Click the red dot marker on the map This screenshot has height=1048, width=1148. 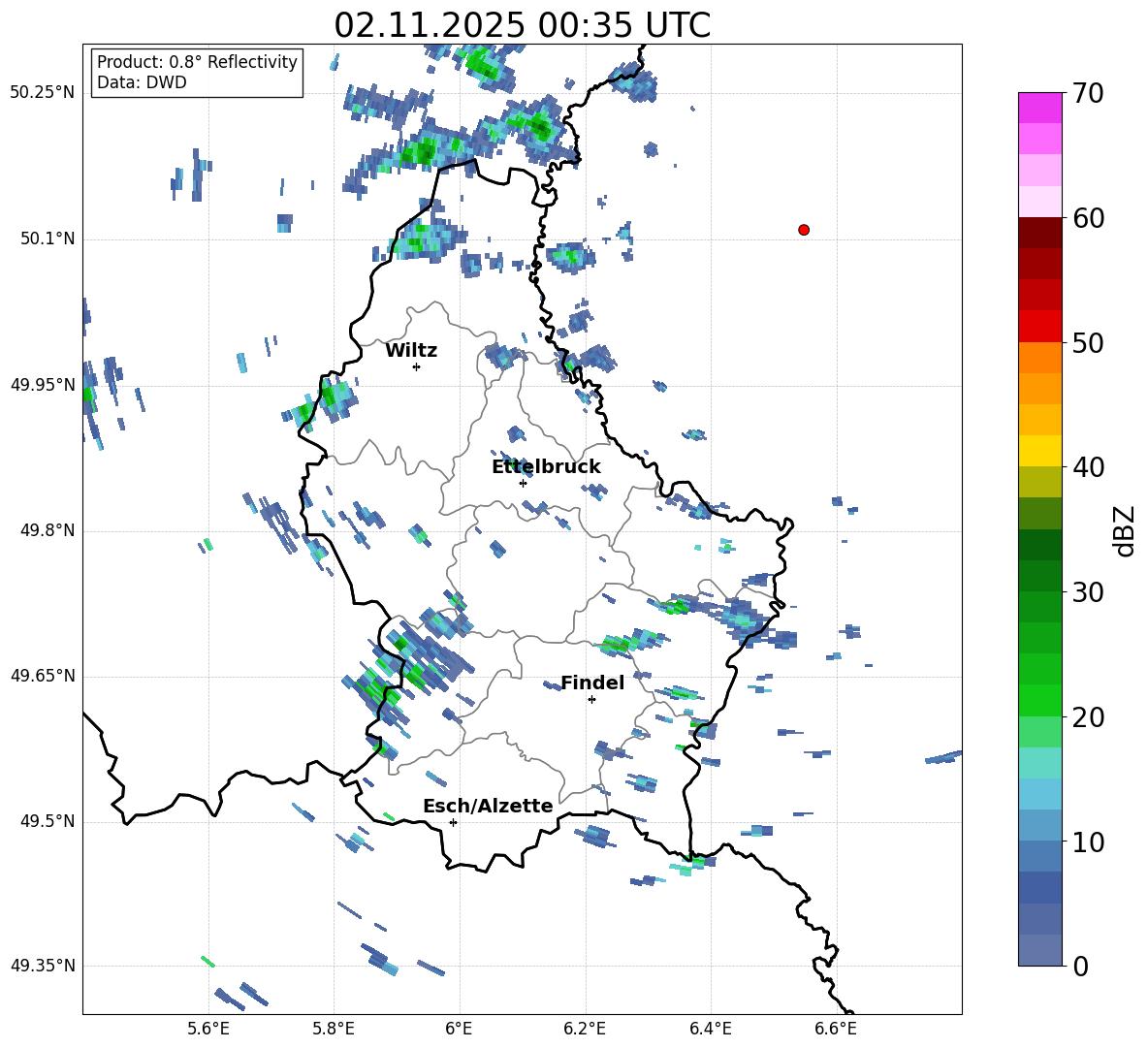803,230
